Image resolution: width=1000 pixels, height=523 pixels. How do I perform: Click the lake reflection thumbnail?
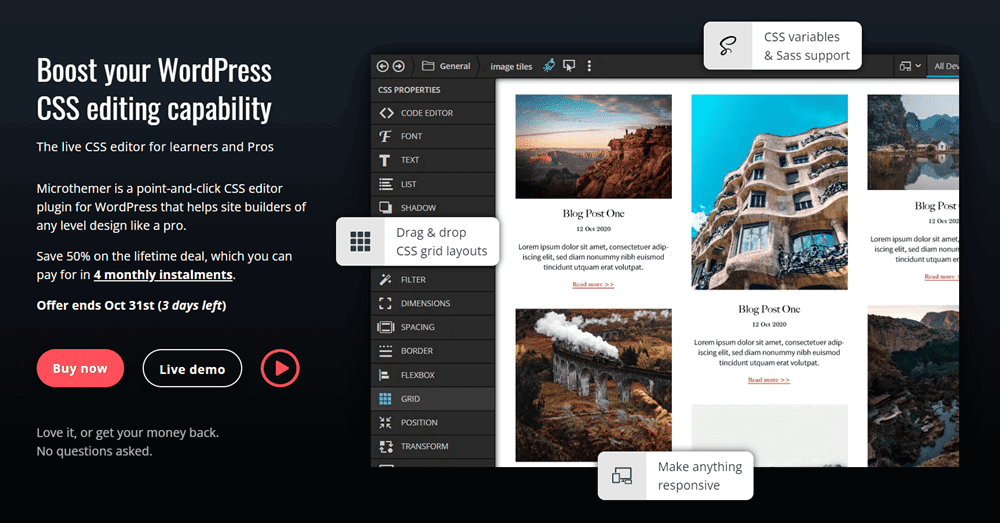pos(913,142)
